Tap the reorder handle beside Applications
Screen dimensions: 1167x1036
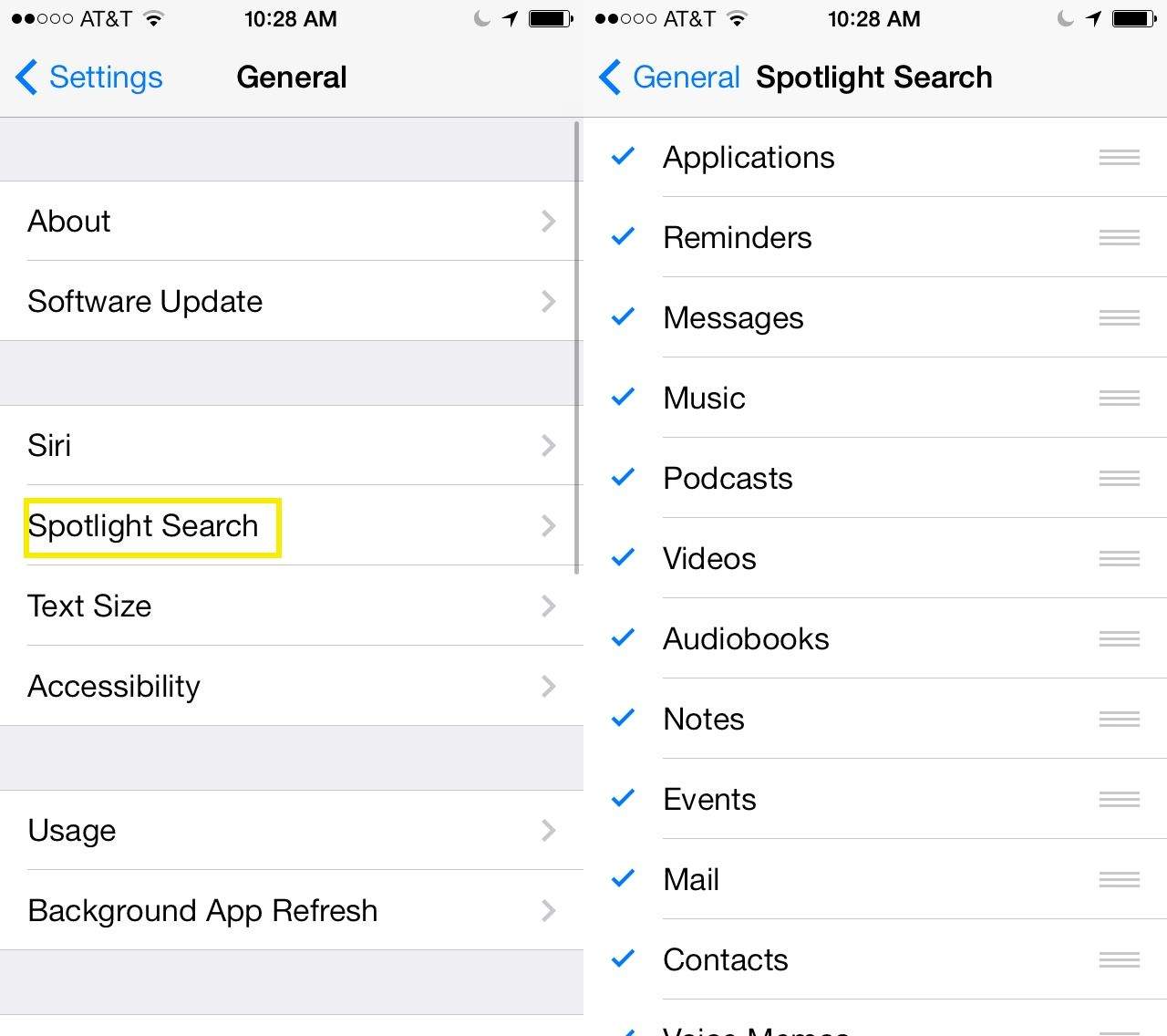[1119, 158]
